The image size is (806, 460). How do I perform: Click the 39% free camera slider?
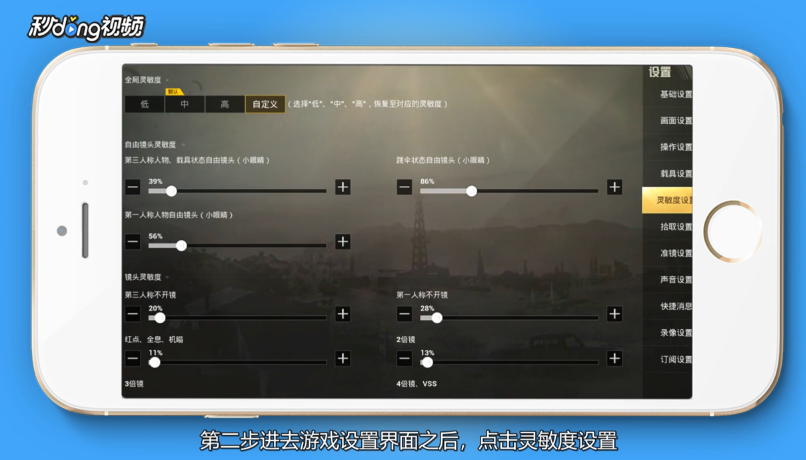[237, 191]
